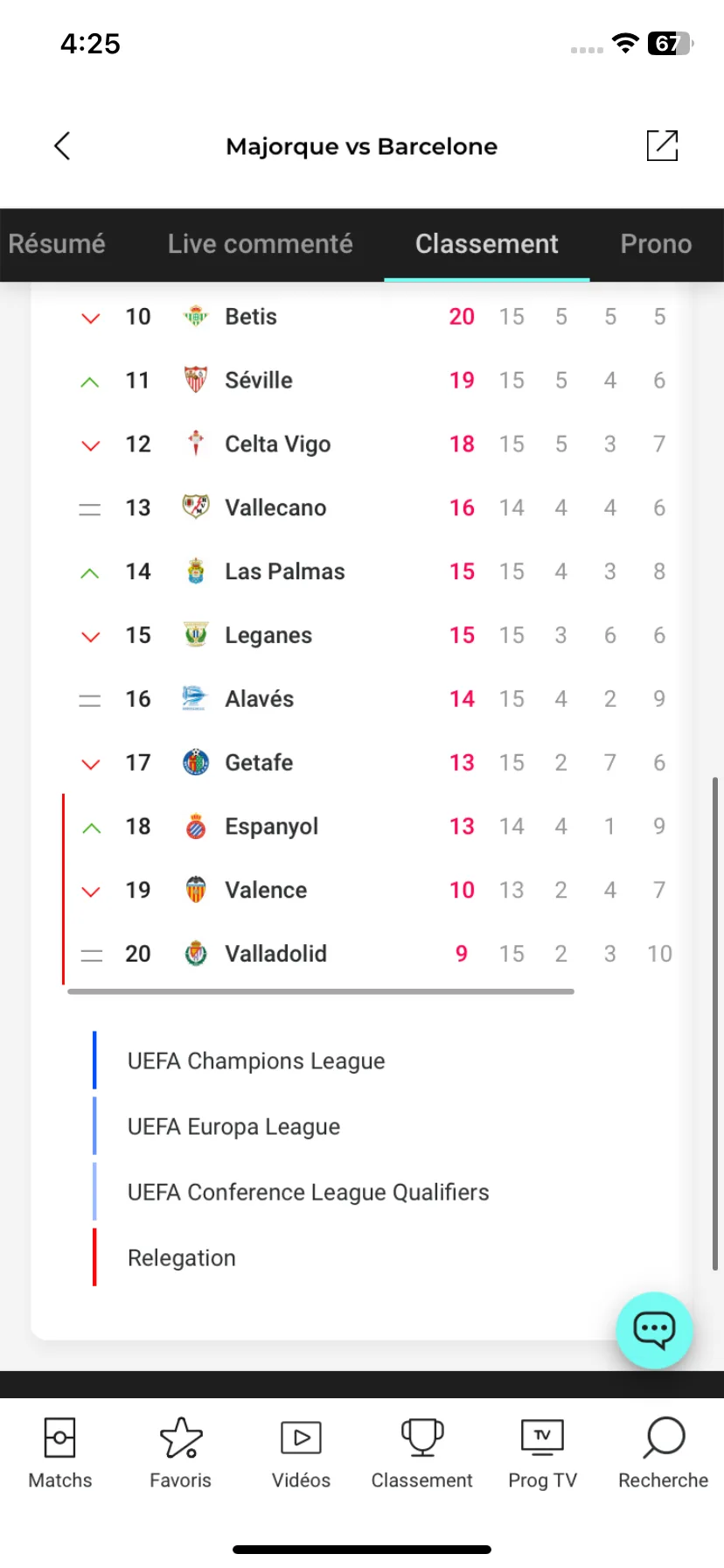The width and height of the screenshot is (724, 1568).
Task: Click the Las Palmas club logo
Action: pyautogui.click(x=196, y=571)
